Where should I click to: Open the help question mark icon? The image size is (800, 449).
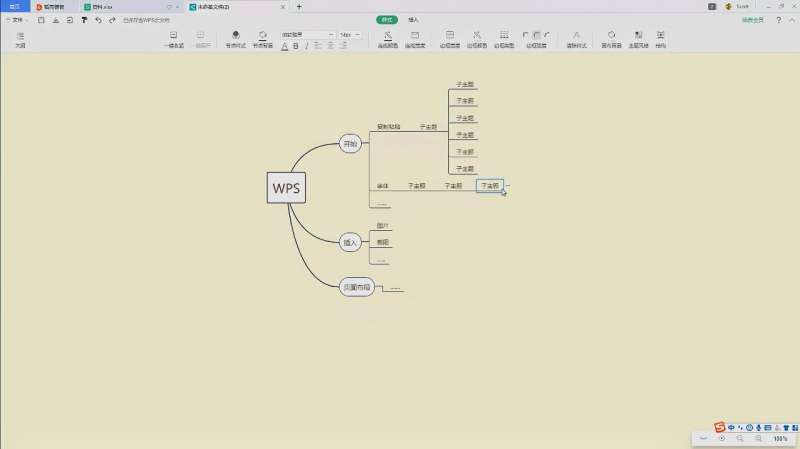[x=779, y=20]
